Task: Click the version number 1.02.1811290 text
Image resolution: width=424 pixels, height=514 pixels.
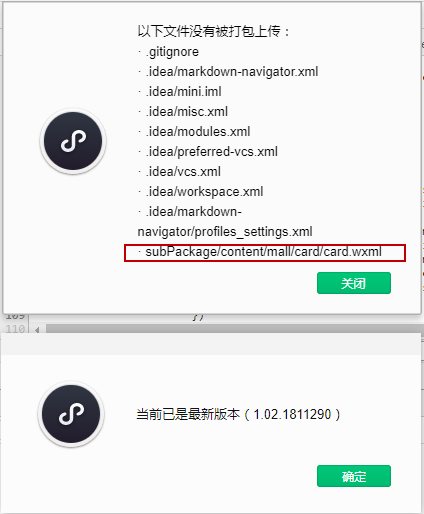Action: pos(292,414)
